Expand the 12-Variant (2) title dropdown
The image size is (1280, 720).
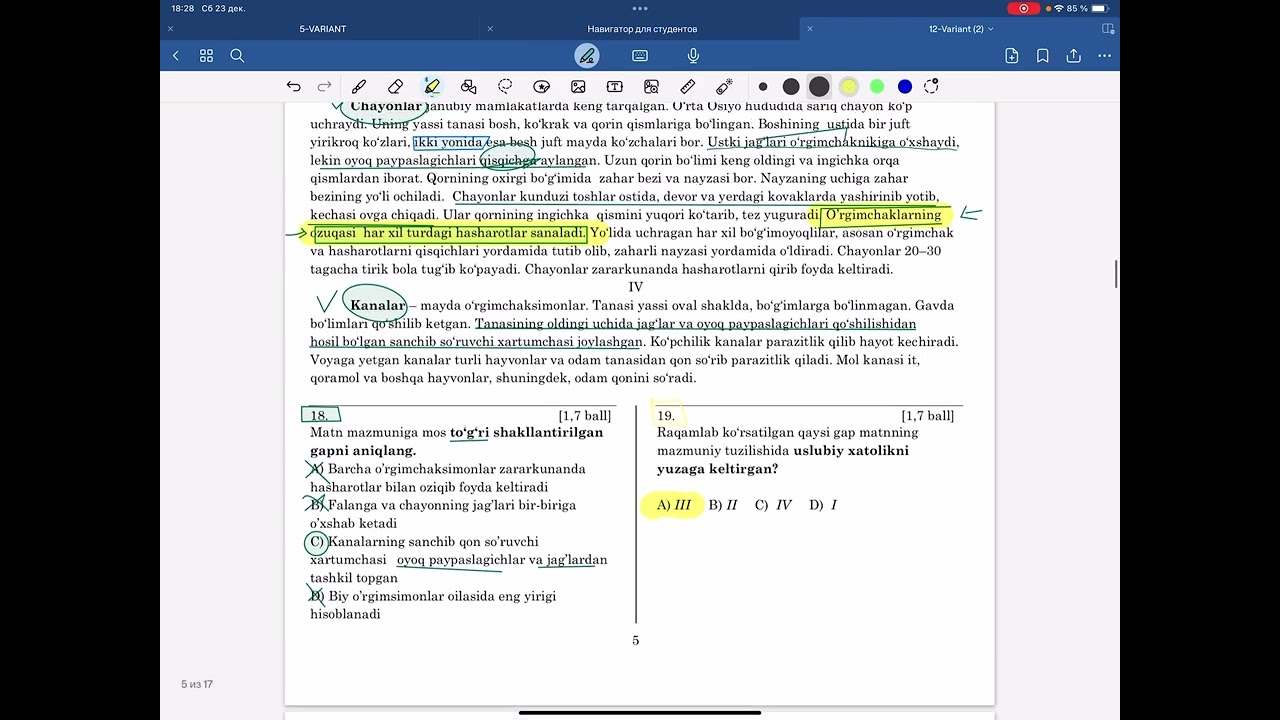click(x=991, y=29)
